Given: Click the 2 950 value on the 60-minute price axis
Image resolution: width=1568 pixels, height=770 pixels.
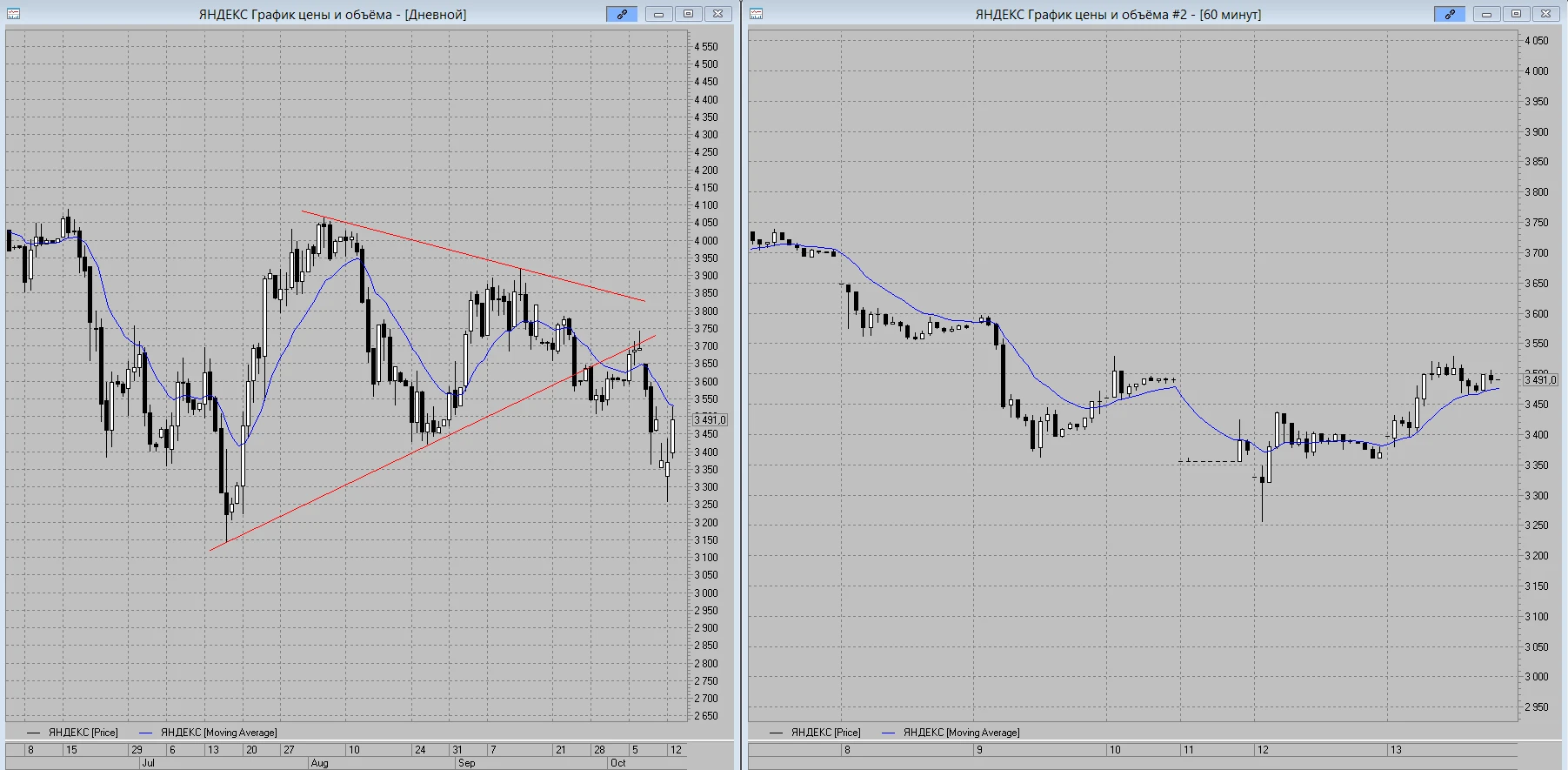Looking at the screenshot, I should coord(1537,707).
